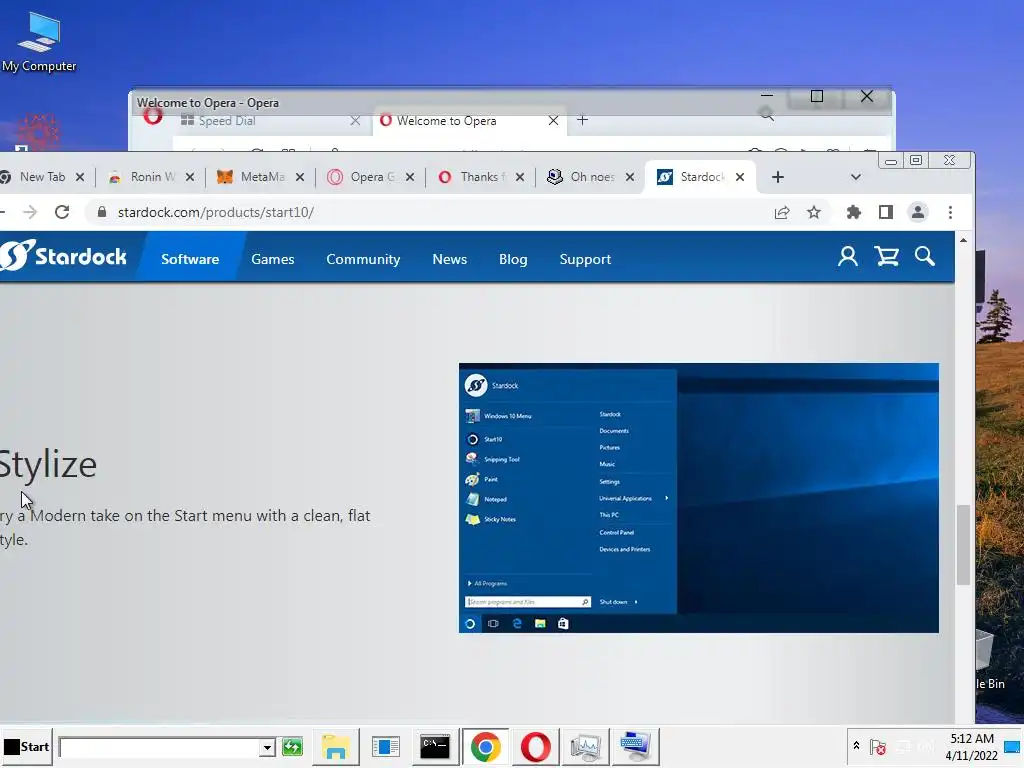Open the Stardock shopping cart
Image resolution: width=1024 pixels, height=768 pixels.
(x=886, y=257)
